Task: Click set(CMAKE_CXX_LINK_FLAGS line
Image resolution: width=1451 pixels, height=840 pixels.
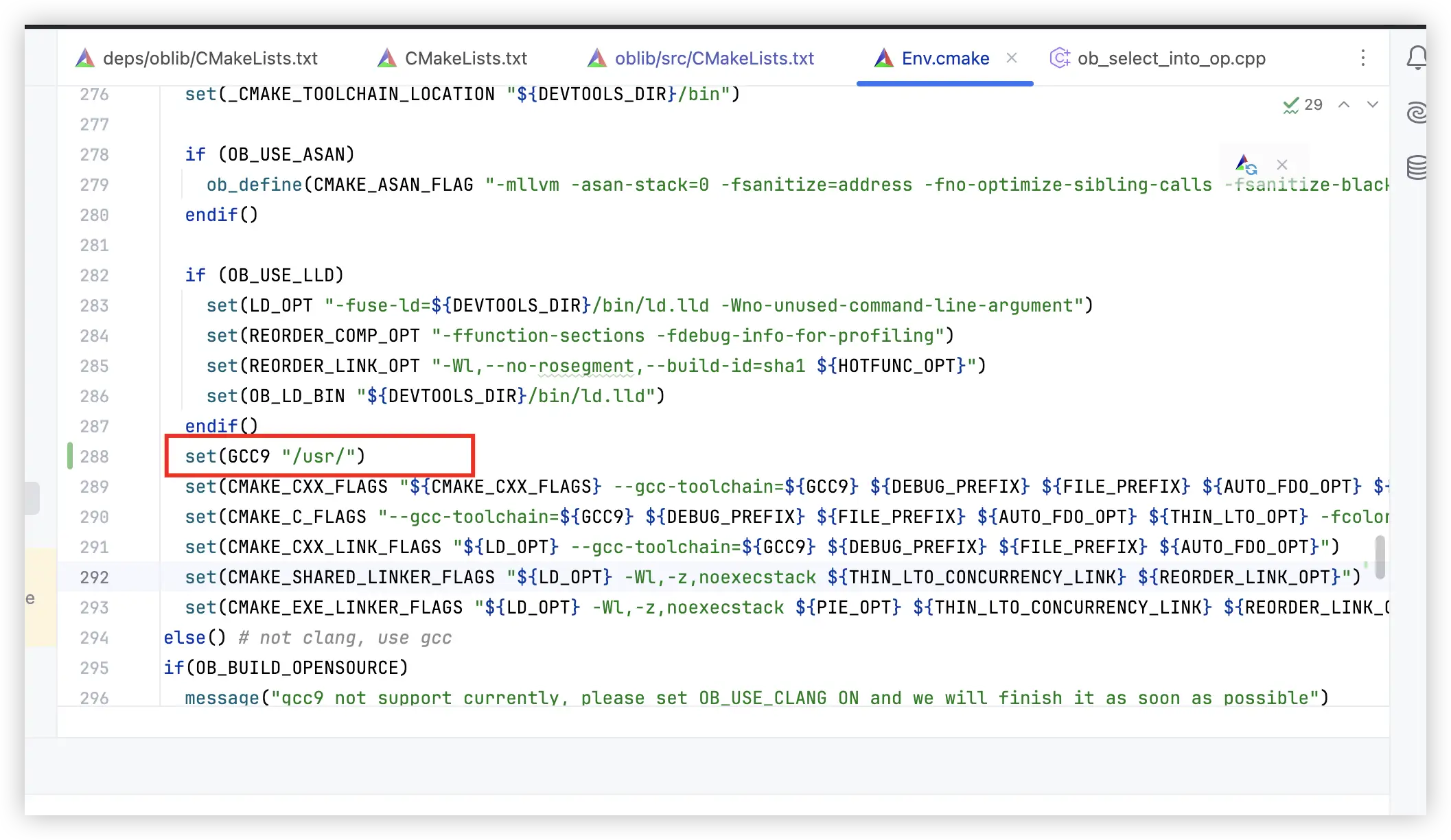Action: (x=762, y=547)
